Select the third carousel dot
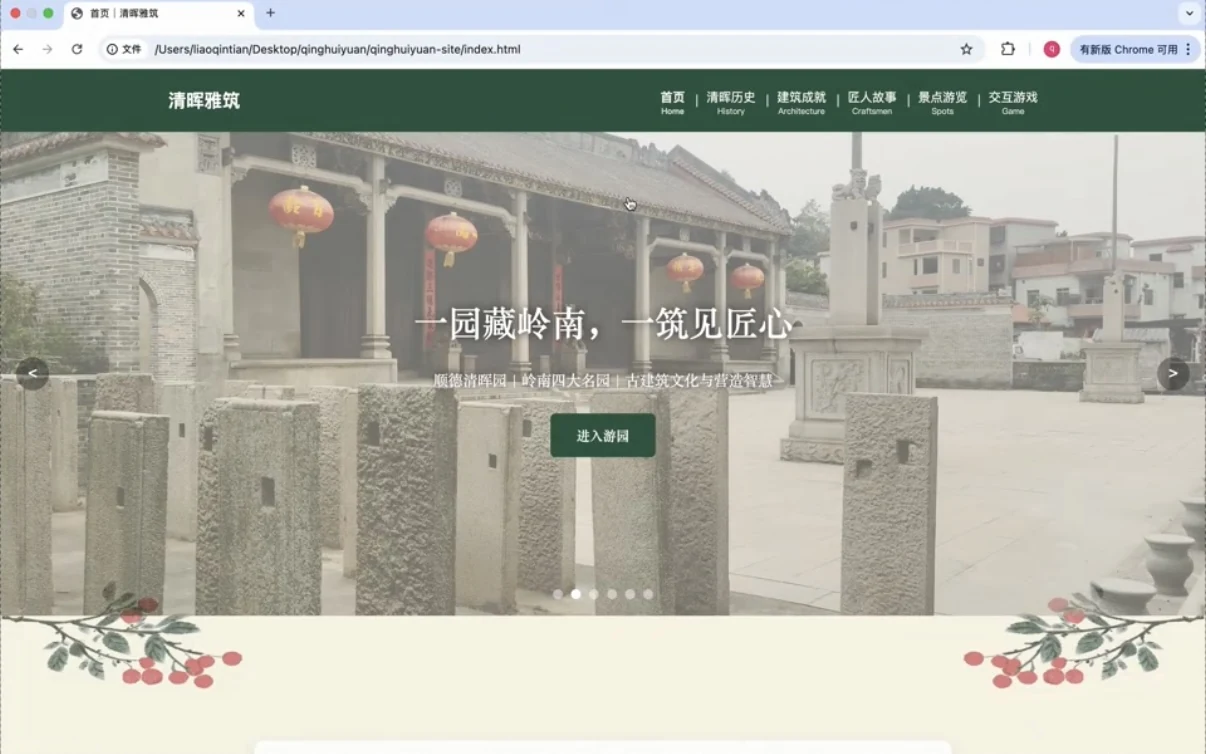Image resolution: width=1206 pixels, height=754 pixels. tap(594, 594)
